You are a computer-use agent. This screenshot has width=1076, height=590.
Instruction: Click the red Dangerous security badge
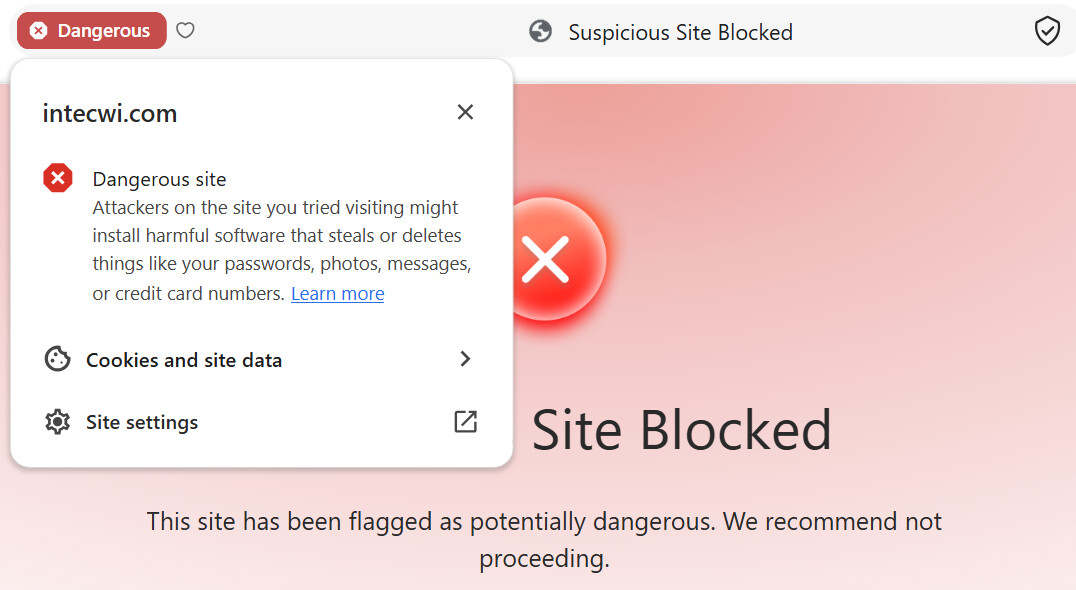click(92, 31)
